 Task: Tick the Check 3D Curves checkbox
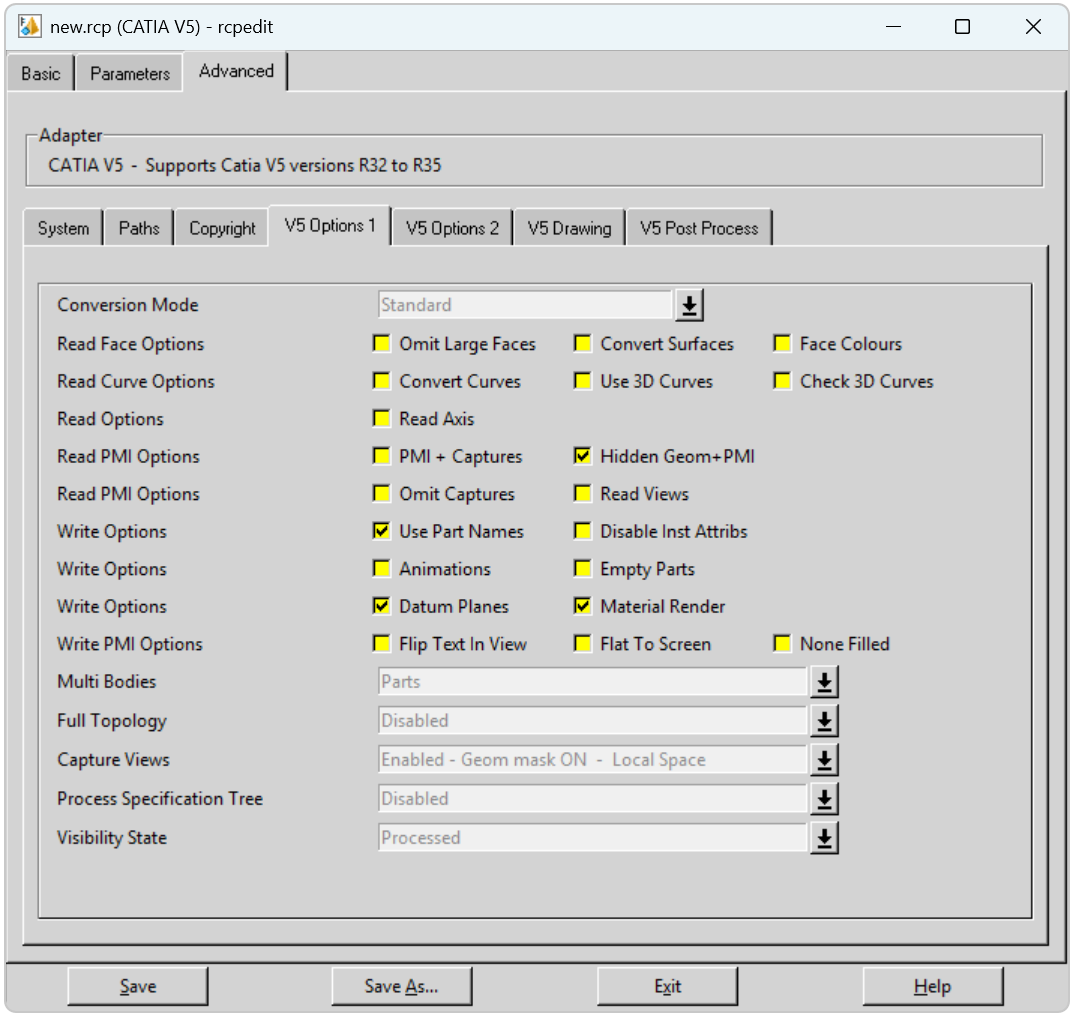782,381
